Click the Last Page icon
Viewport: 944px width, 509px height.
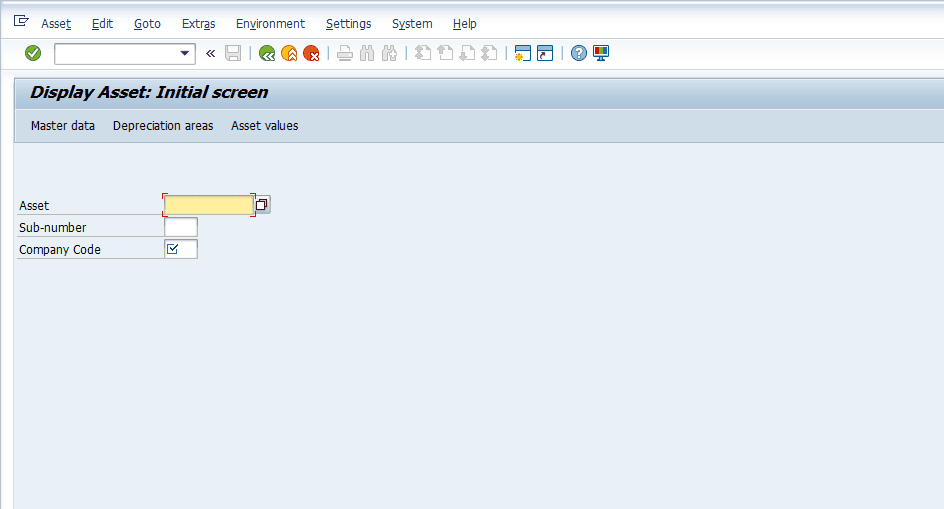(x=489, y=54)
